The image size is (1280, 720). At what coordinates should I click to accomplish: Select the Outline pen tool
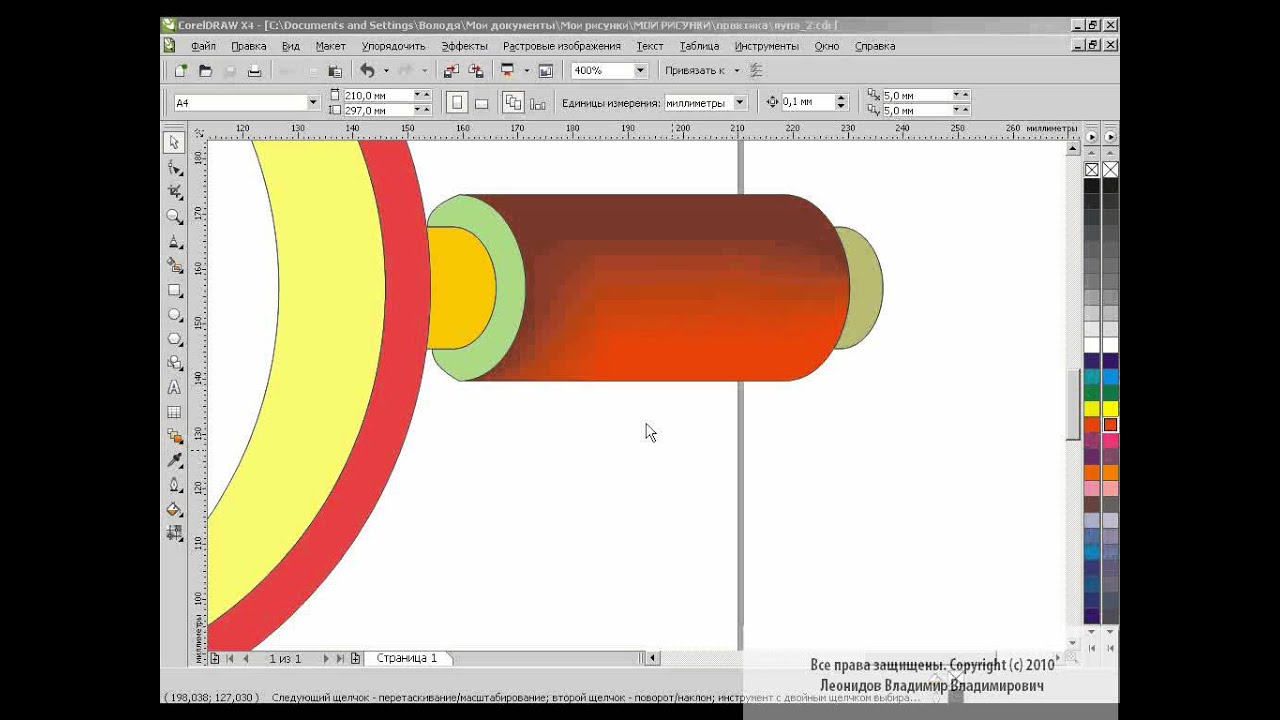click(x=174, y=485)
